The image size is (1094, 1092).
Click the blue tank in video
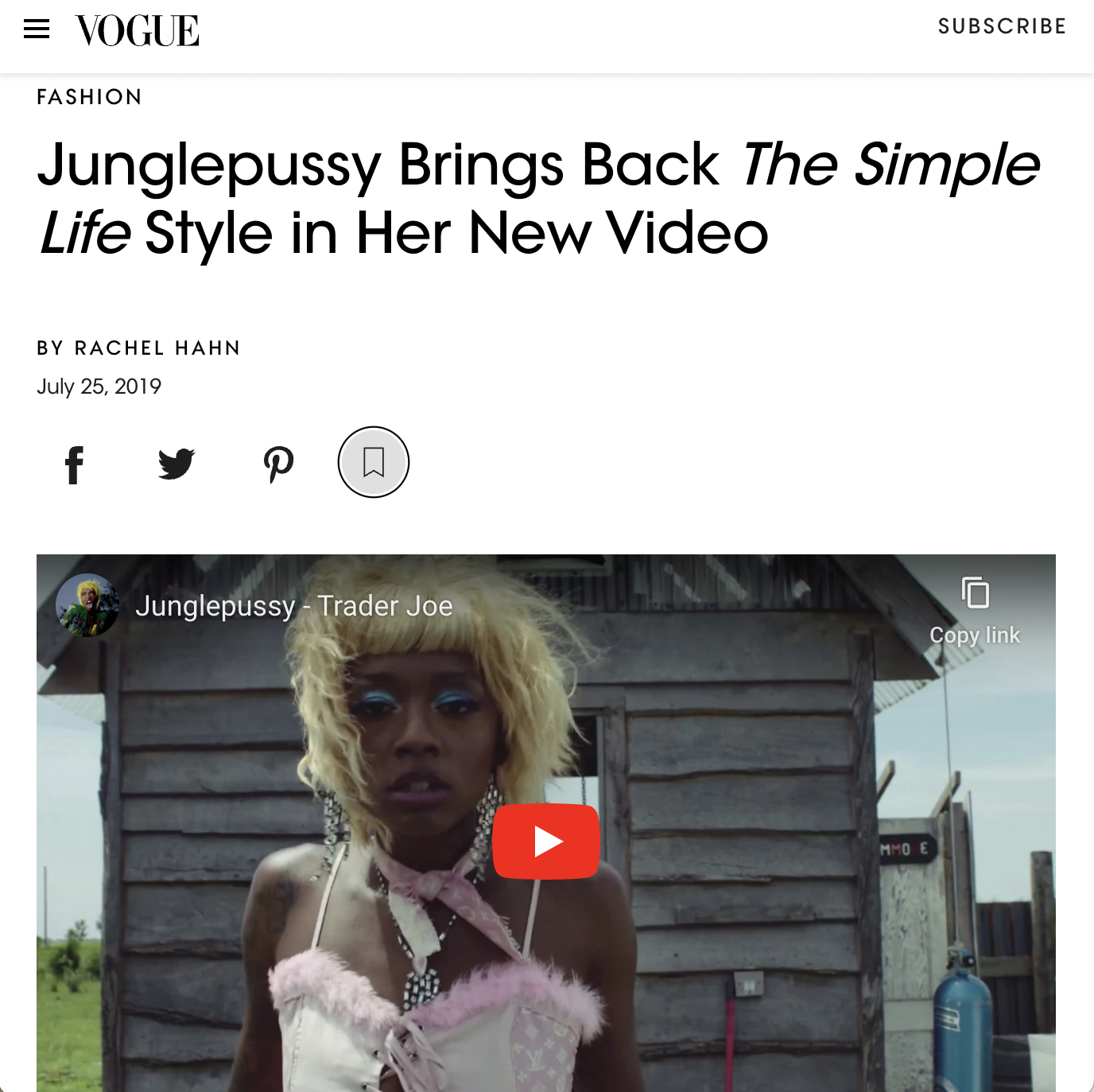pos(963,1026)
